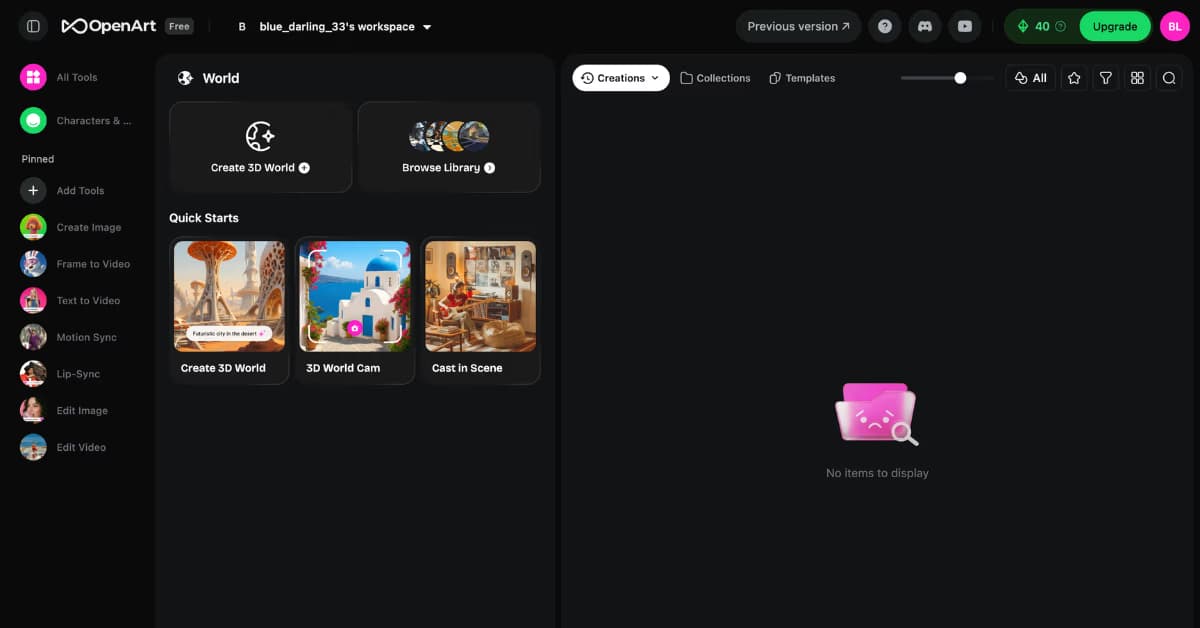
Task: Switch to the Templates tab
Action: (x=802, y=78)
